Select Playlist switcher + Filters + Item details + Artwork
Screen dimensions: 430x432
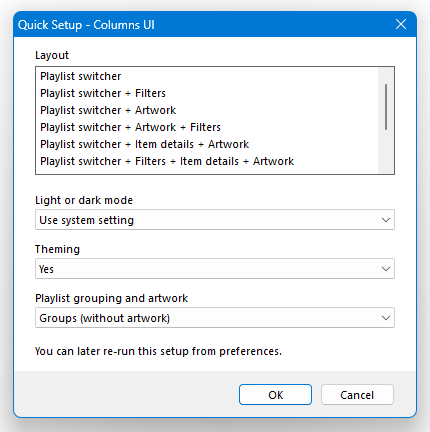pyautogui.click(x=209, y=161)
